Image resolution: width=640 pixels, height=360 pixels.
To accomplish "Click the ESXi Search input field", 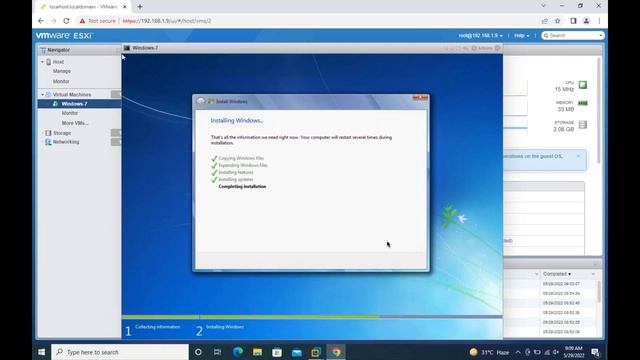I will (x=573, y=36).
